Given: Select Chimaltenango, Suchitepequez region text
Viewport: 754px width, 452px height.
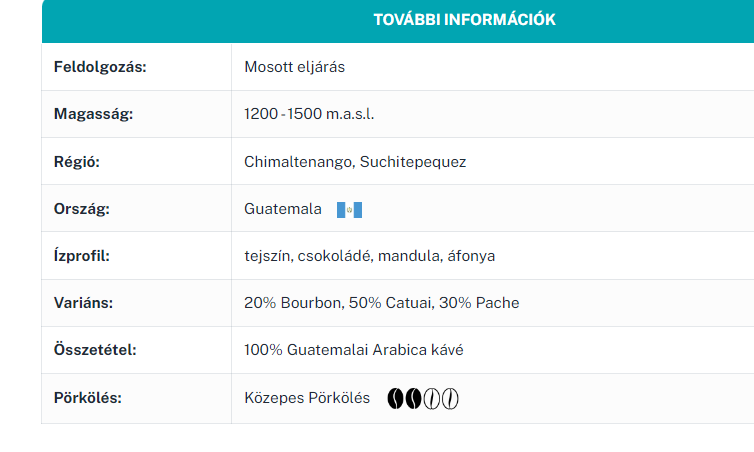Looking at the screenshot, I should (355, 162).
